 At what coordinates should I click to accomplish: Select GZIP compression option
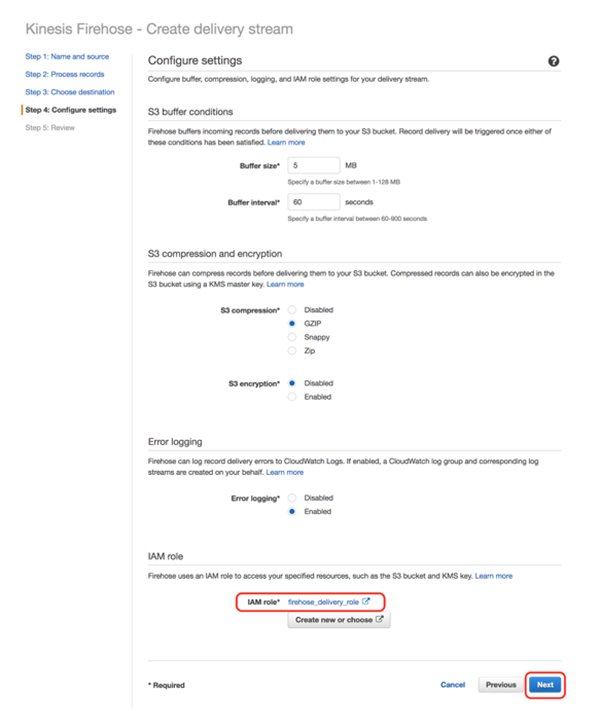click(292, 323)
